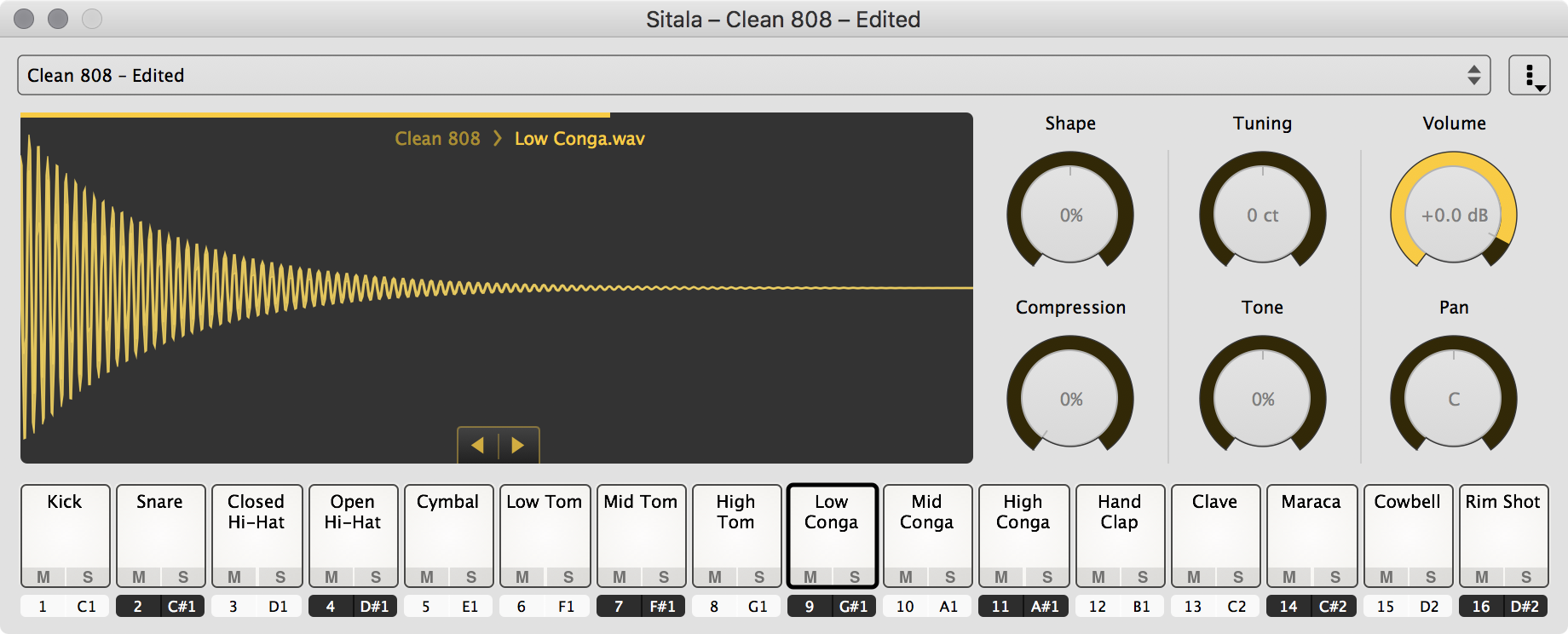Image resolution: width=1568 pixels, height=634 pixels.
Task: Mute the Closed Hi-Hat pad
Action: click(234, 577)
